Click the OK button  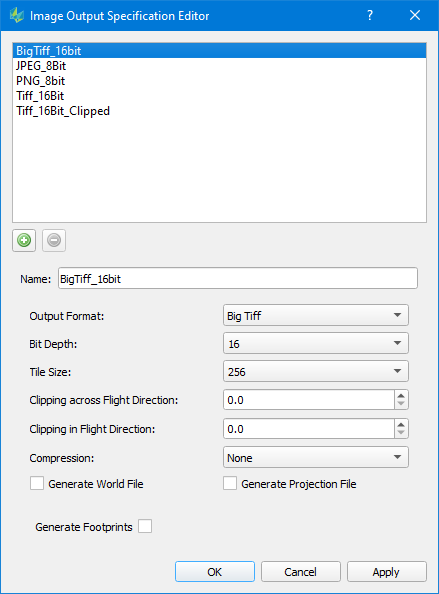pos(215,571)
